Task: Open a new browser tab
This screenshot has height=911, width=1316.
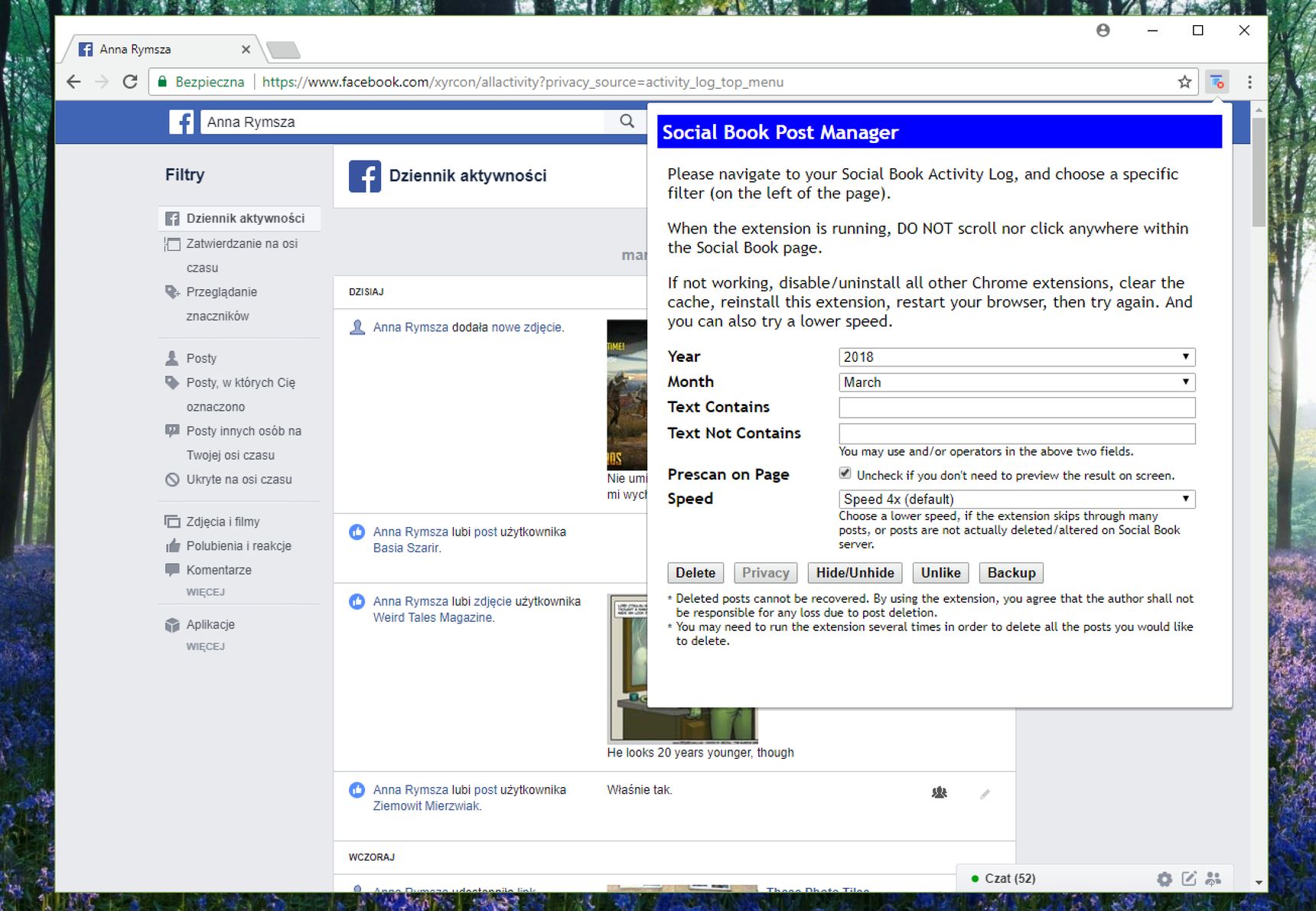Action: (x=283, y=50)
